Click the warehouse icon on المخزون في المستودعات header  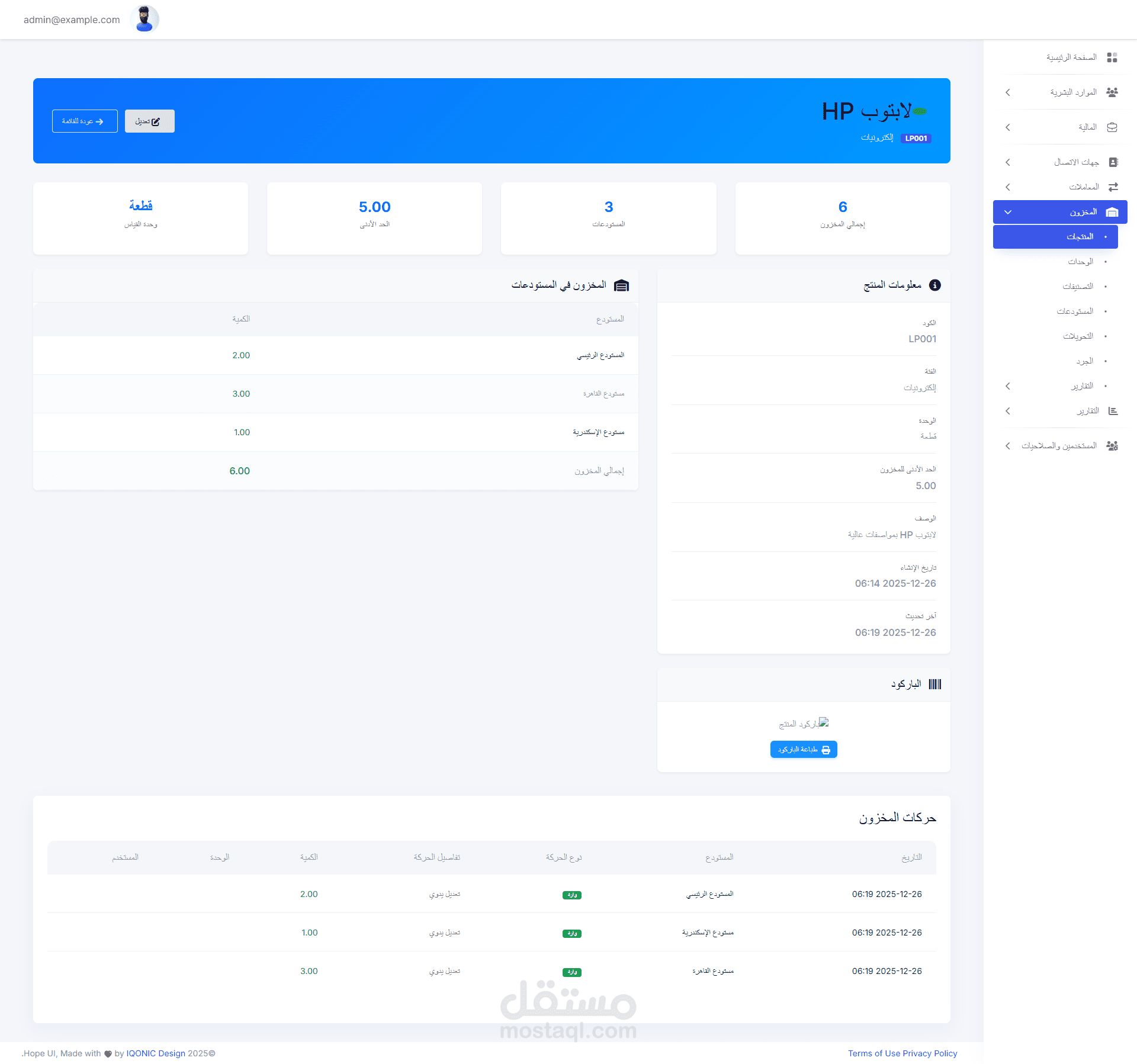(621, 285)
